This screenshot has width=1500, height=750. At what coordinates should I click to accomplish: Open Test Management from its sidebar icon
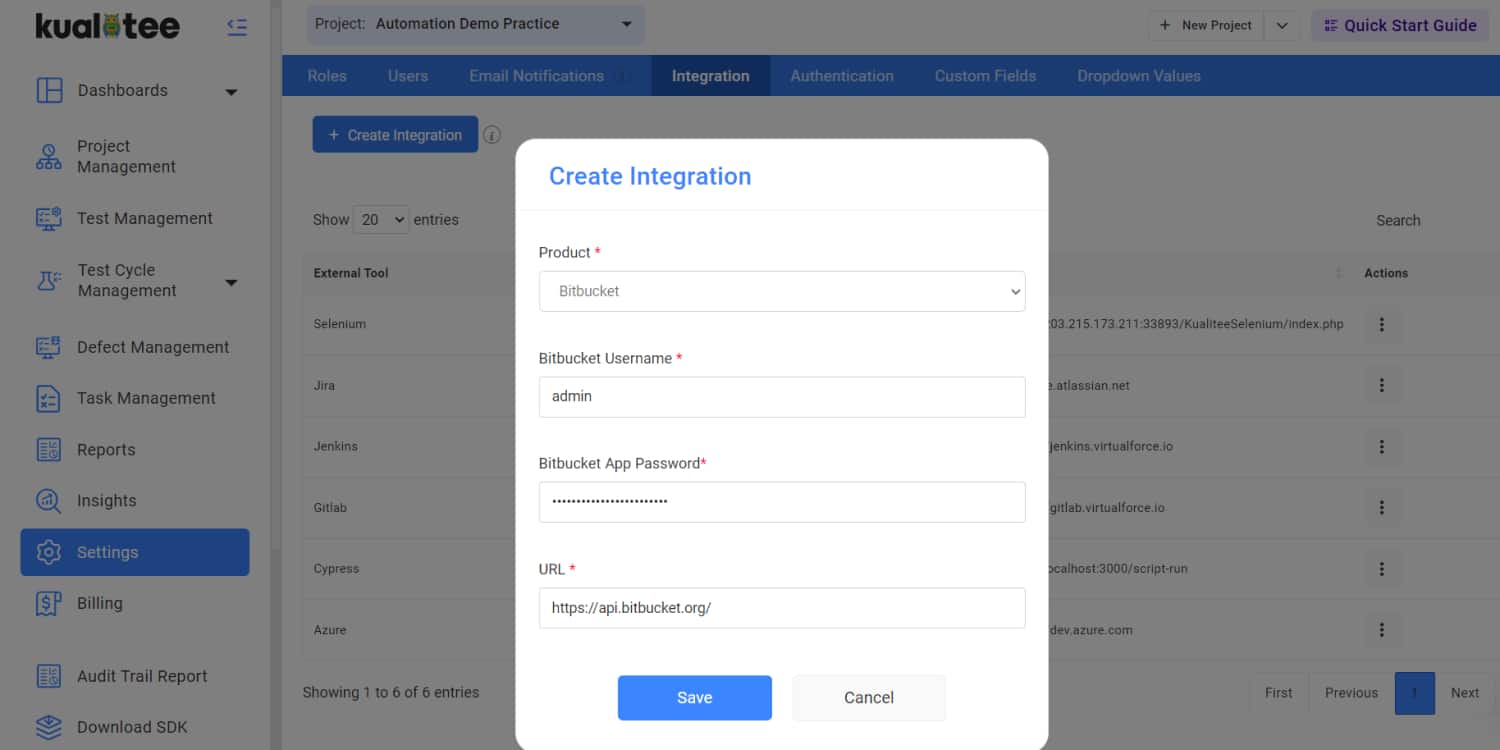click(x=49, y=219)
